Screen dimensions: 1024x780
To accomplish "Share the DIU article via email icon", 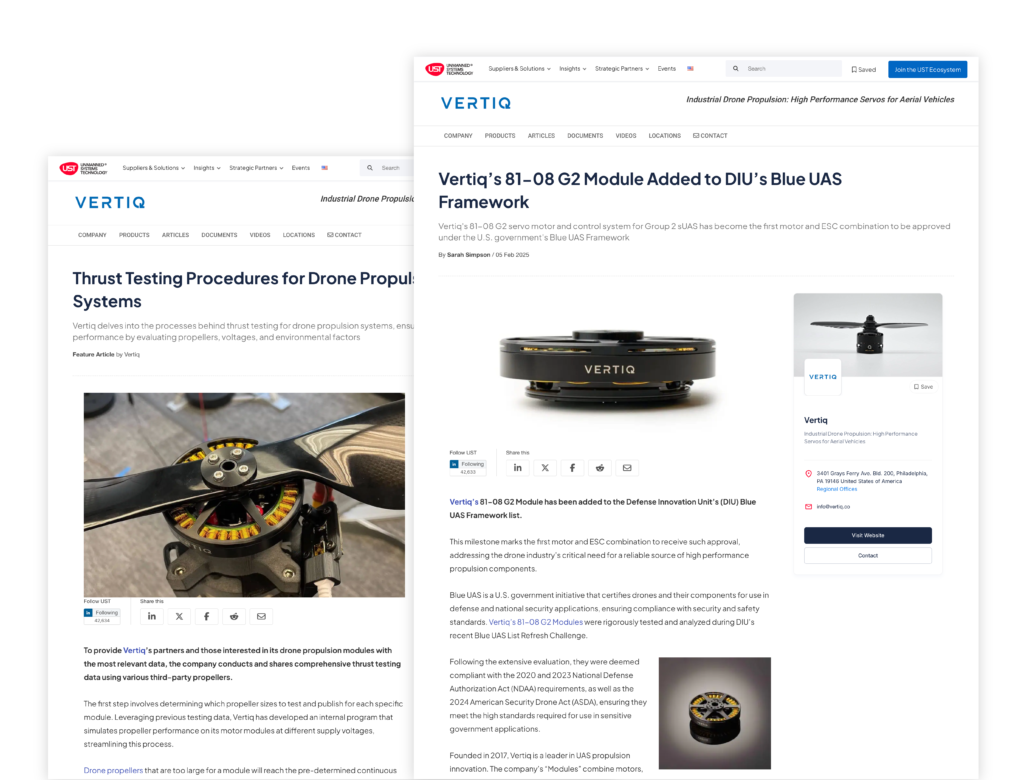I will click(627, 468).
